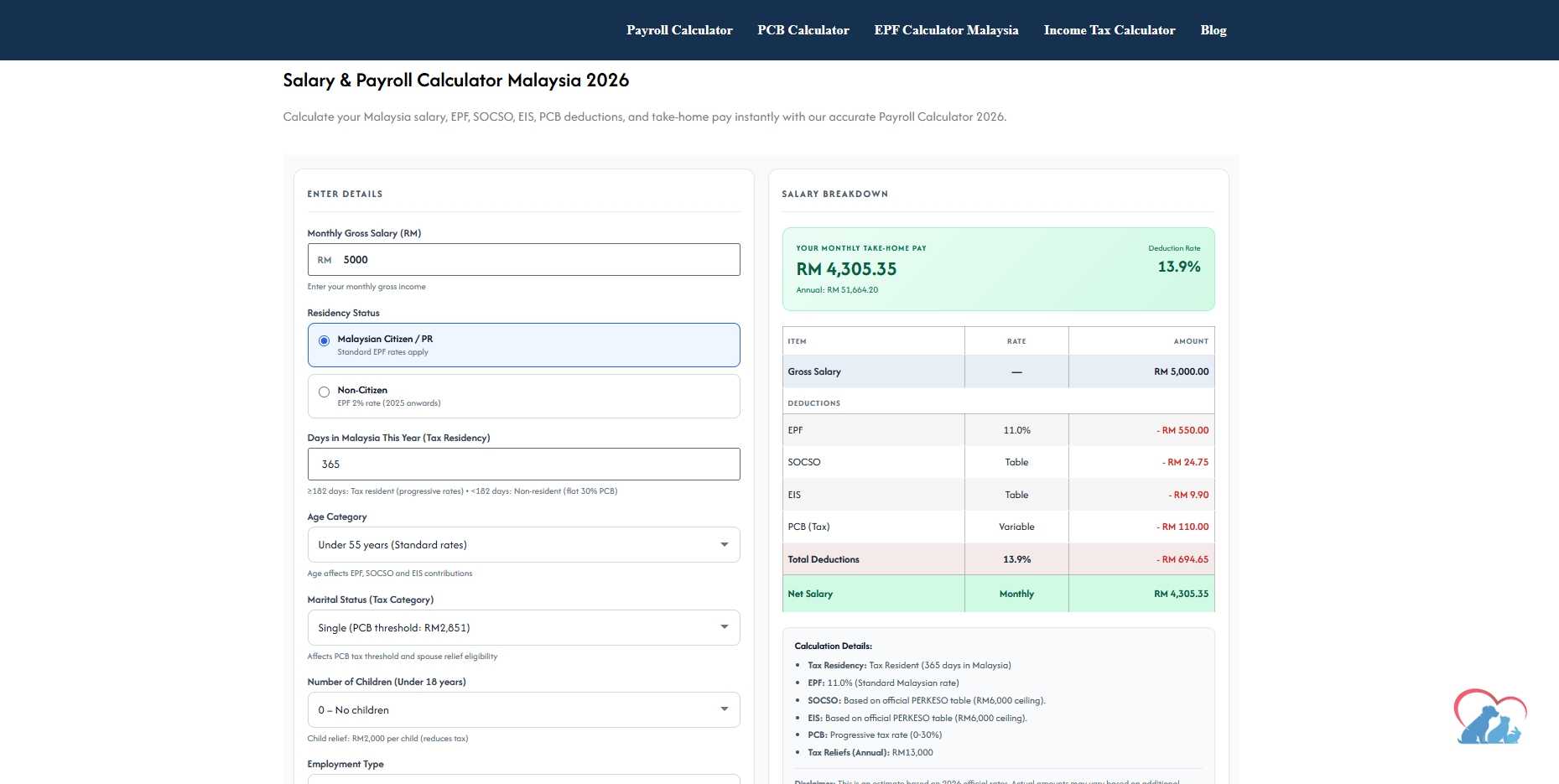Open Age Category dropdown
The width and height of the screenshot is (1559, 784).
523,545
